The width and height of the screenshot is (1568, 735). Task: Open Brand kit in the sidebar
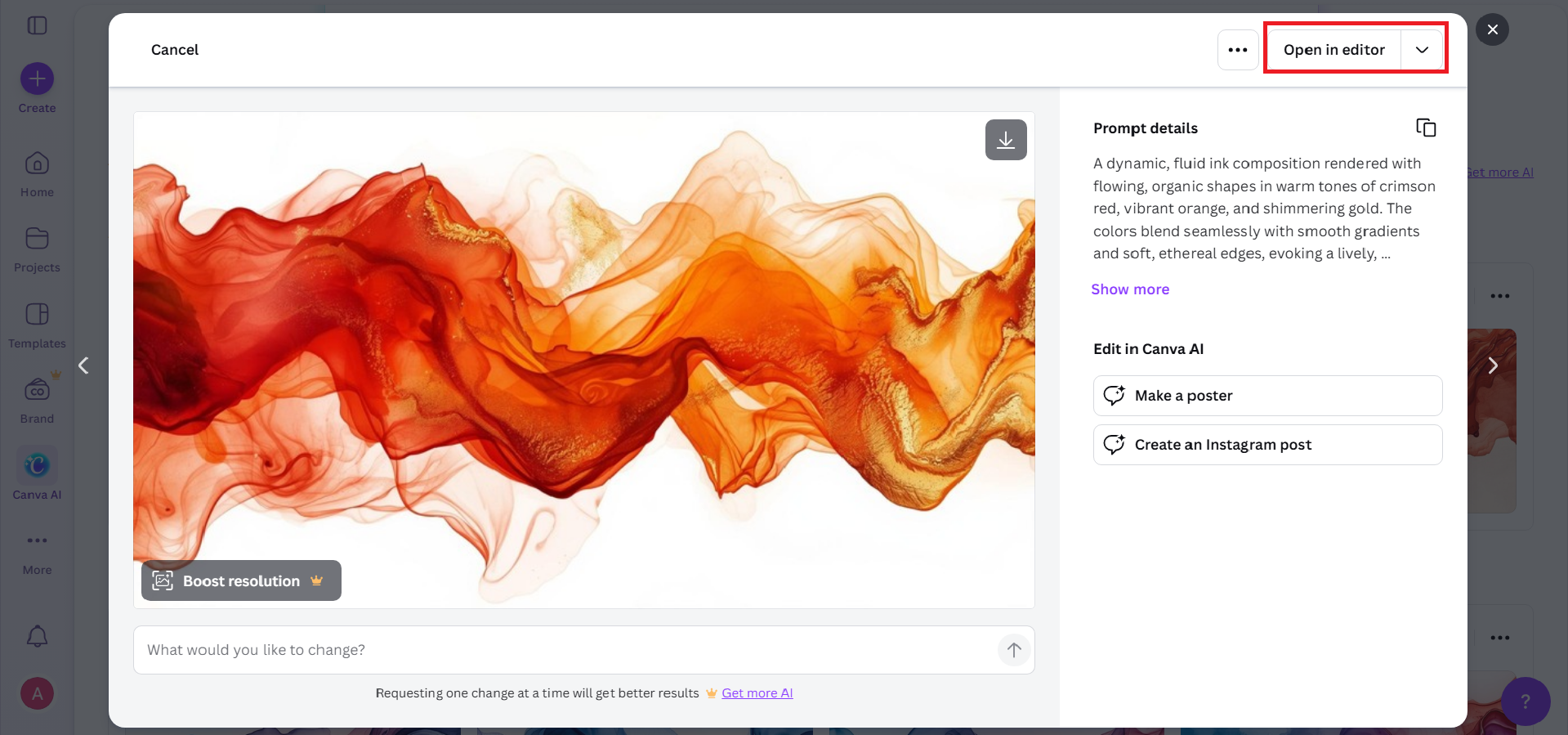click(37, 401)
